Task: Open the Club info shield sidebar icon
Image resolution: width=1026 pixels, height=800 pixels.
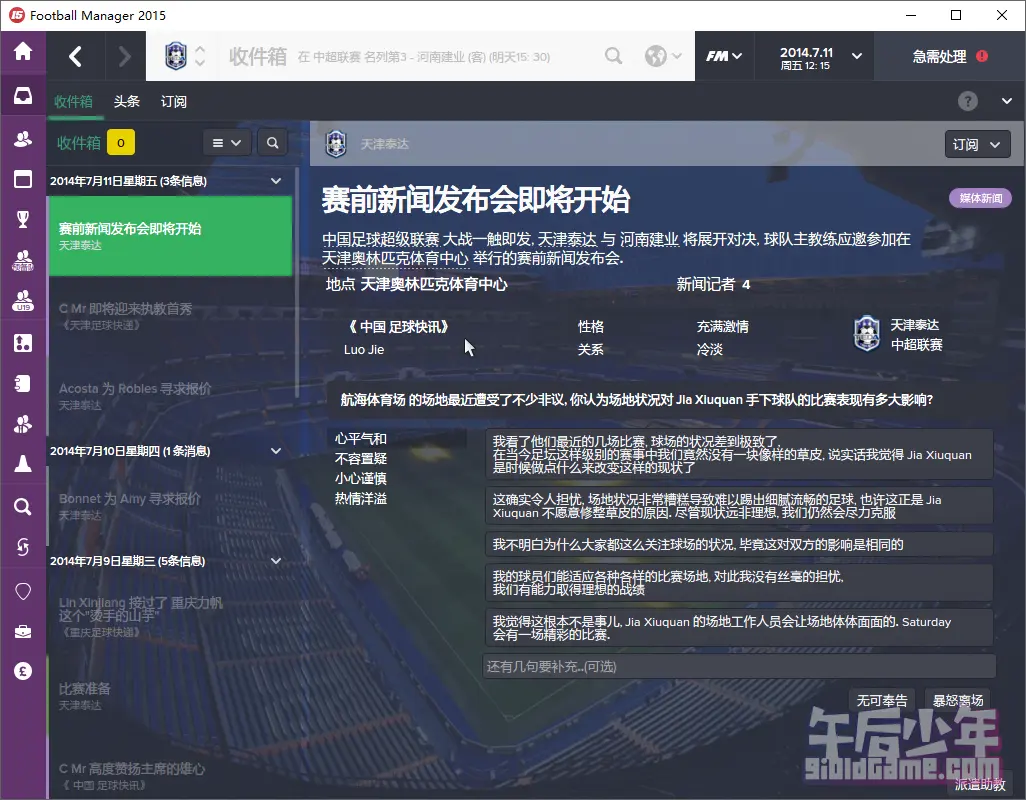Action: [23, 591]
